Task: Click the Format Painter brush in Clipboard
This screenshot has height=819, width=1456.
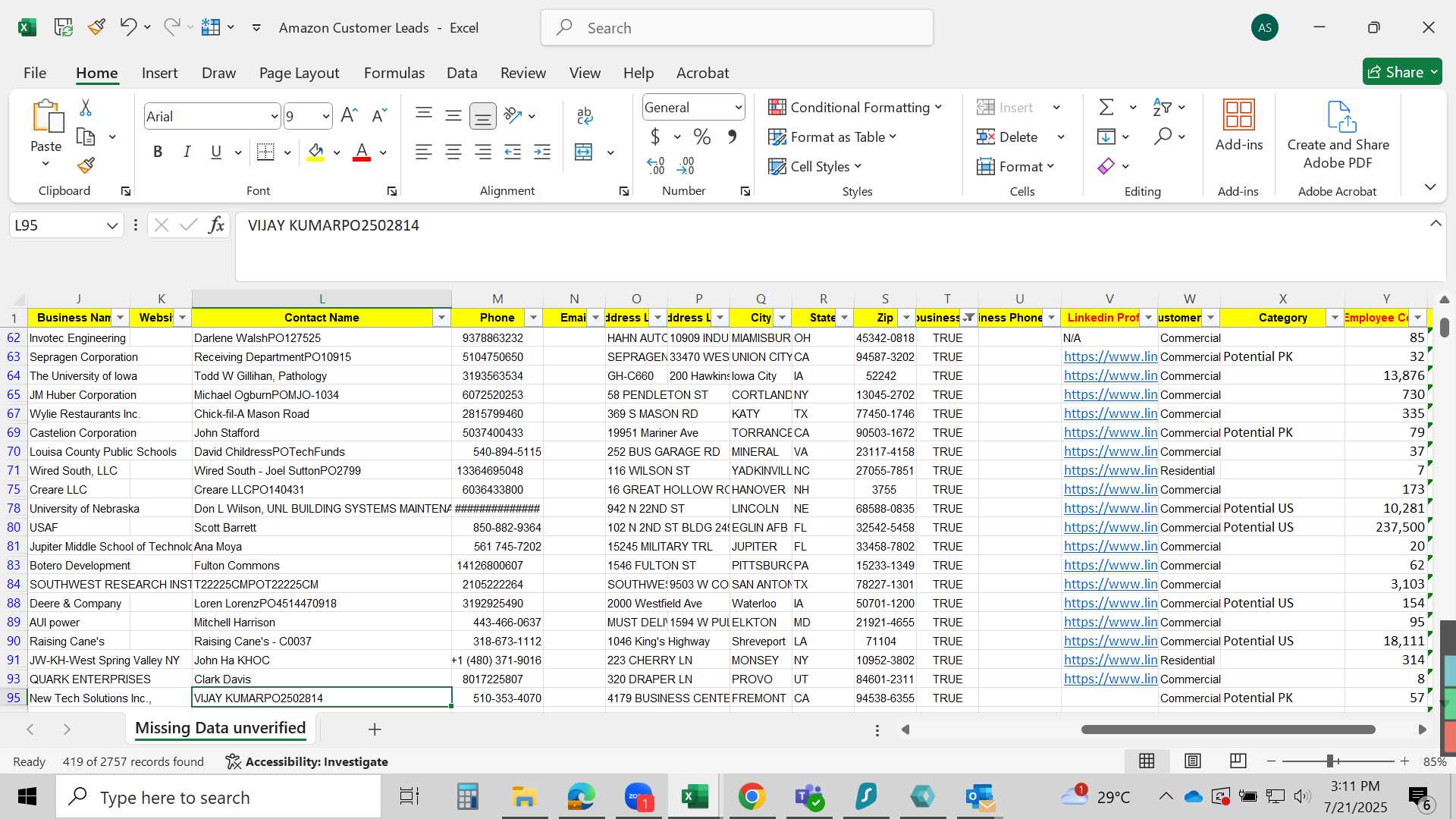Action: tap(86, 165)
